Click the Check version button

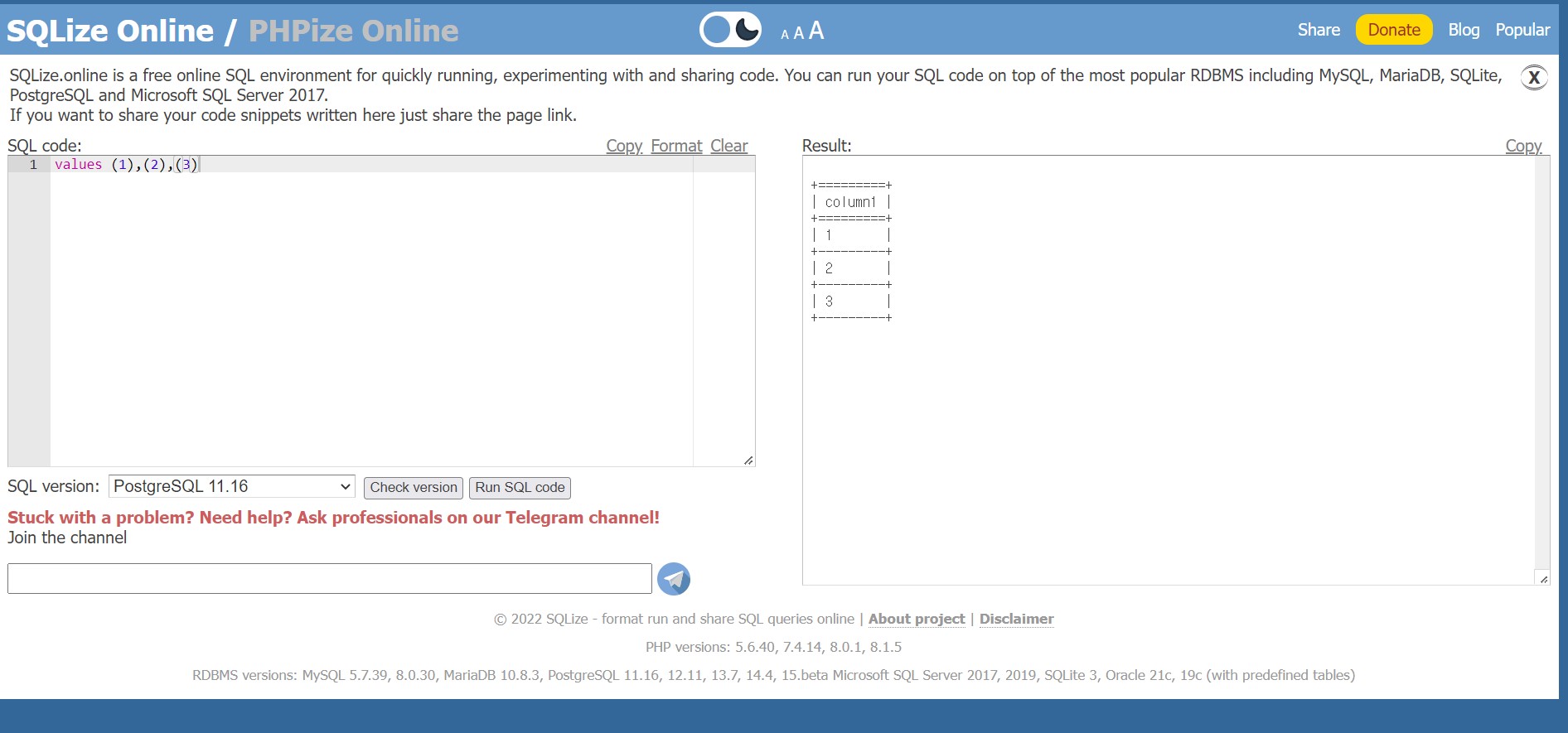pyautogui.click(x=414, y=488)
